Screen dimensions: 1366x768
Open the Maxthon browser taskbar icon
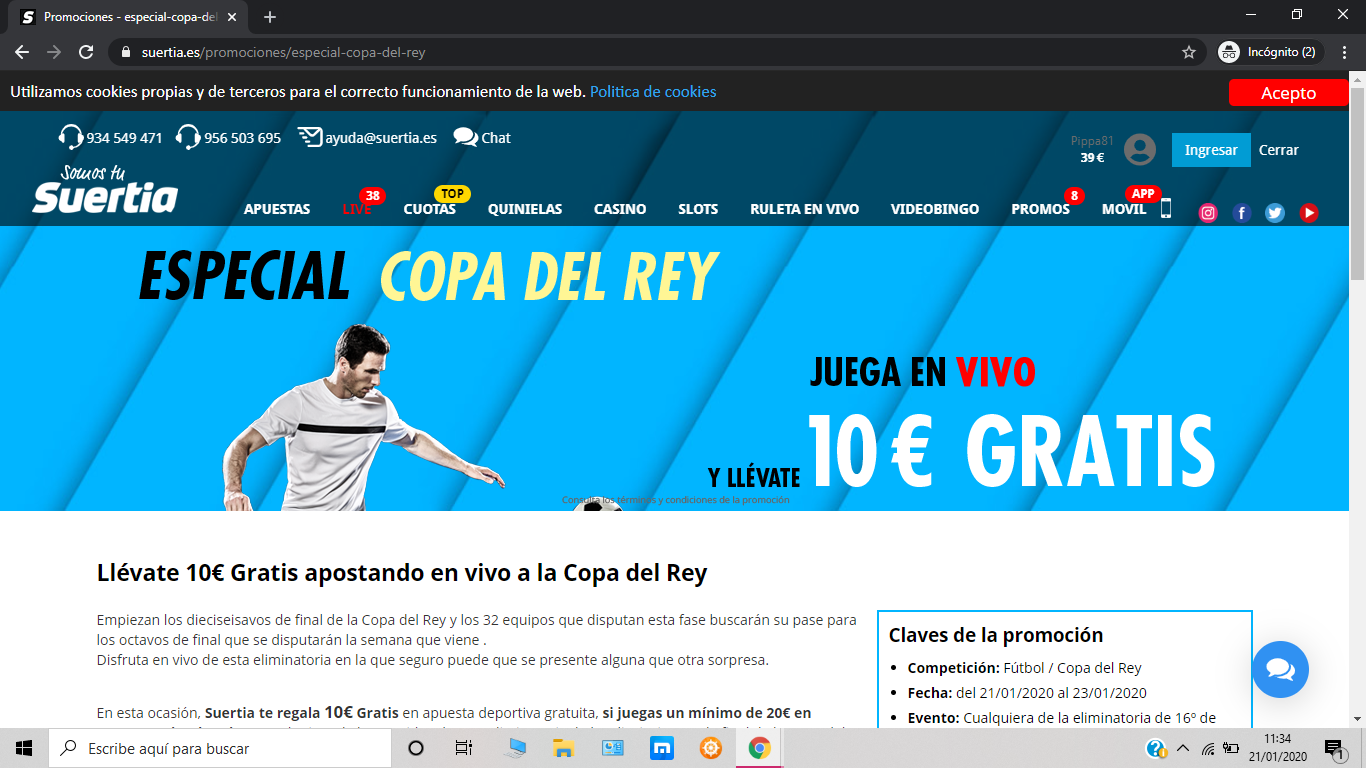coord(661,748)
